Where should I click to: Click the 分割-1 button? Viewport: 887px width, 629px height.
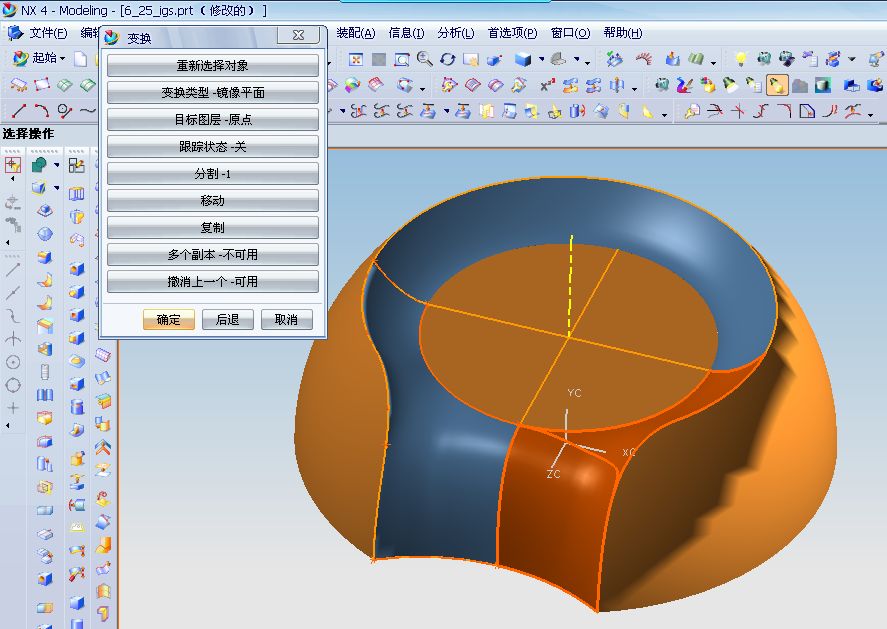[213, 174]
